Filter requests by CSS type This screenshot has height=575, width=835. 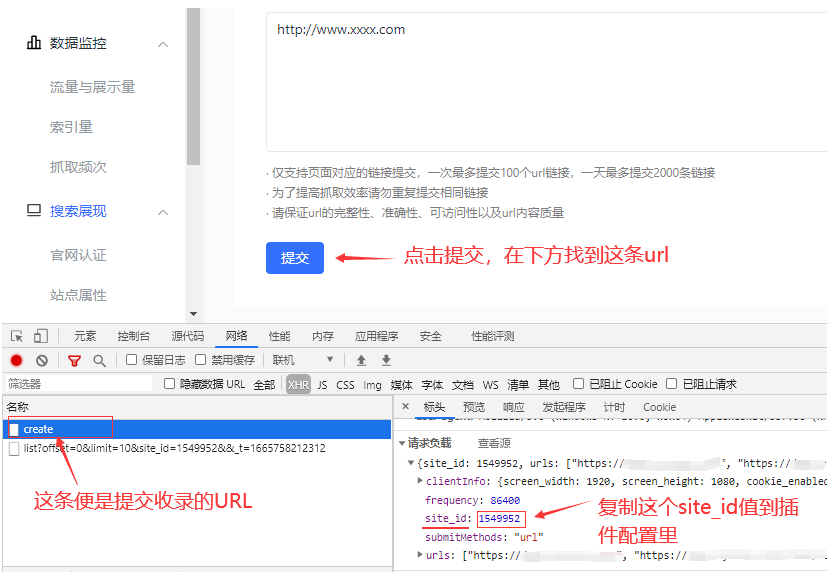click(345, 384)
